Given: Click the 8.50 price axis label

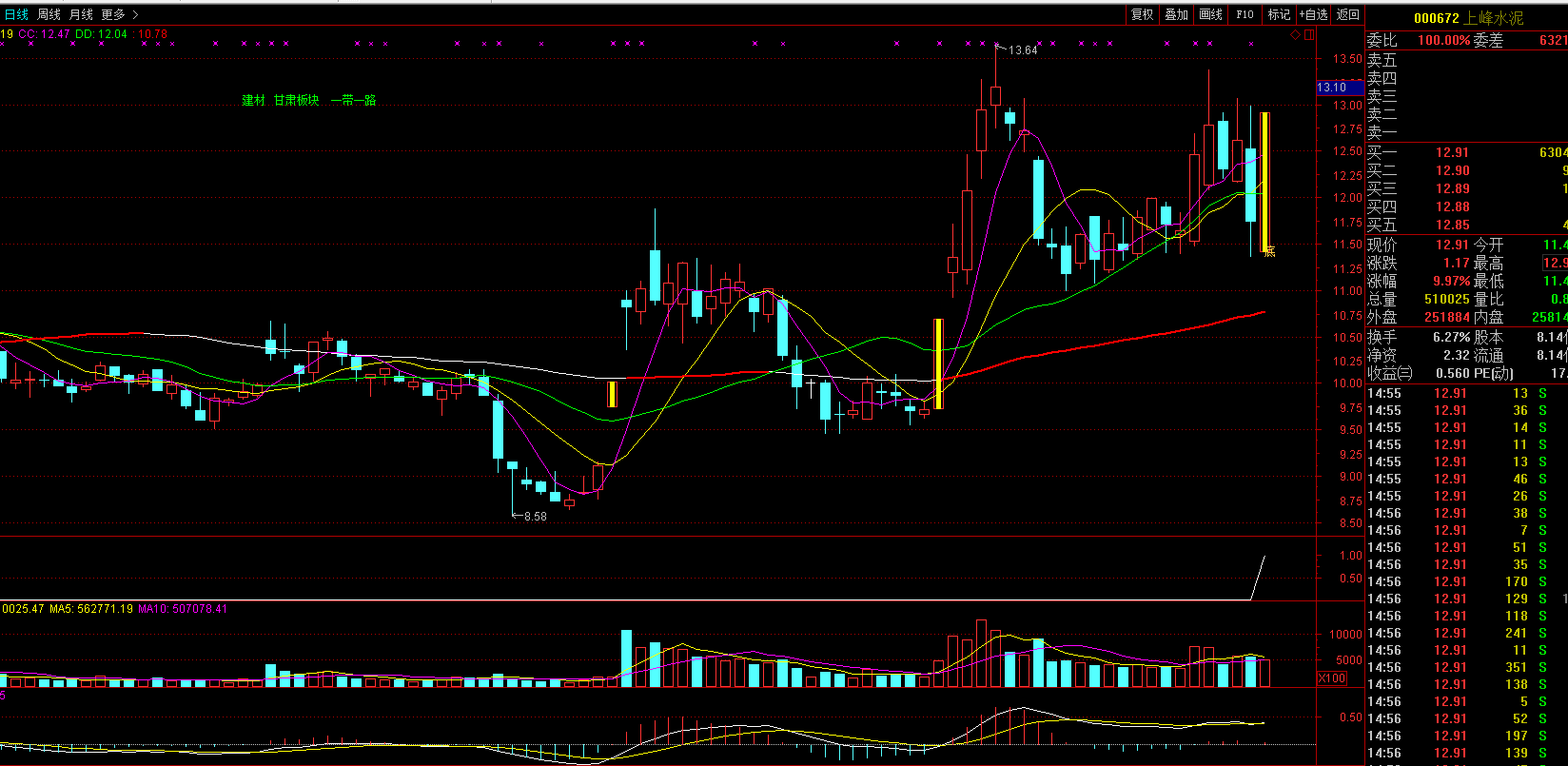Looking at the screenshot, I should tap(1350, 523).
